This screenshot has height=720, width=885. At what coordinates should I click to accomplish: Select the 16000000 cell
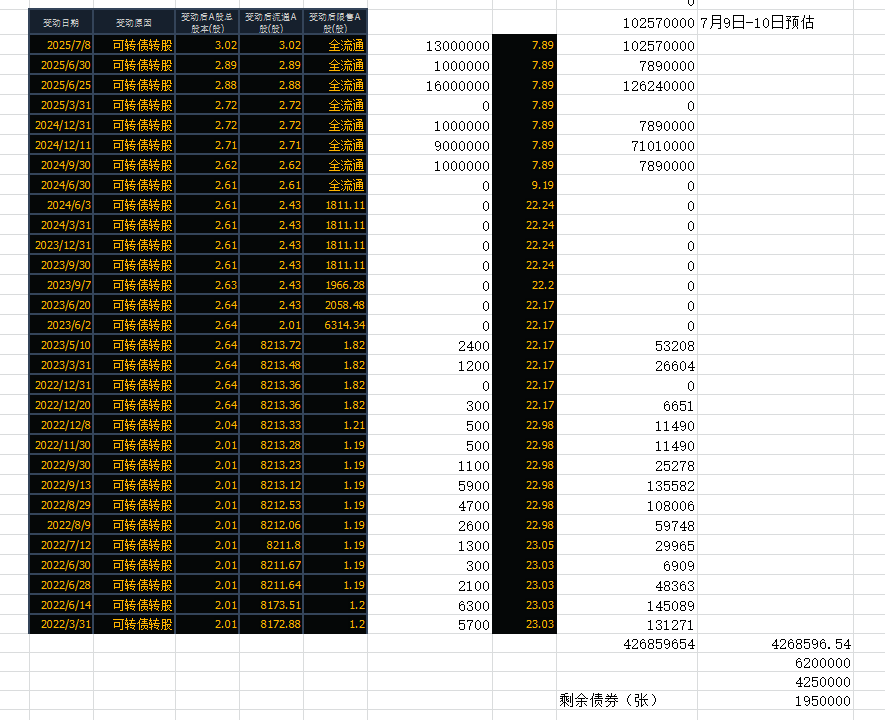[x=430, y=86]
